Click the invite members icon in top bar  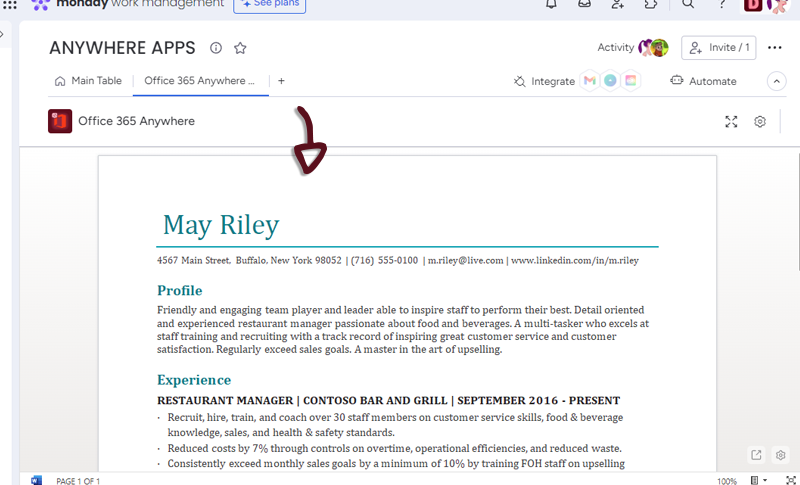coord(618,4)
